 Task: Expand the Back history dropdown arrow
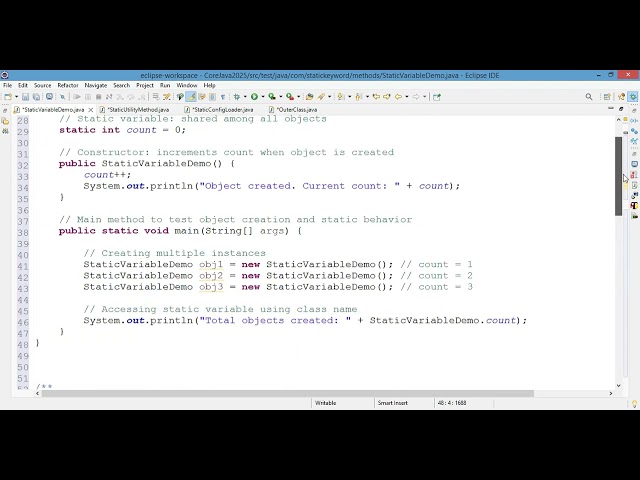coord(407,97)
